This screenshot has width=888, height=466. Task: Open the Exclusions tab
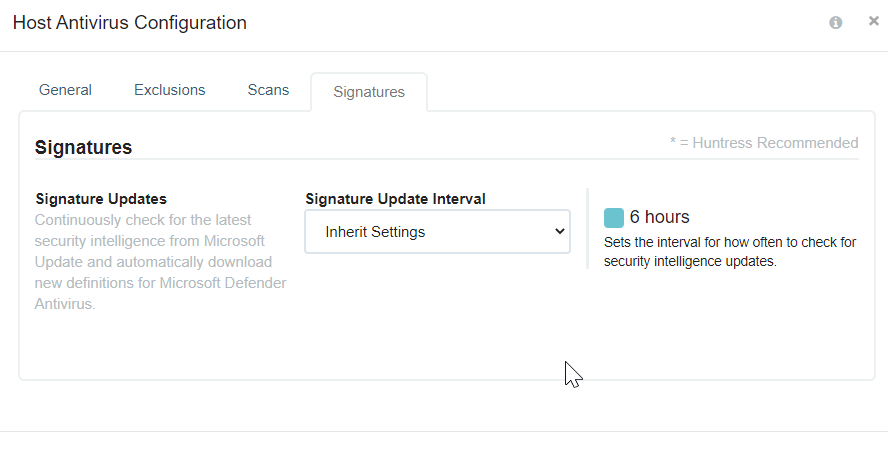click(169, 90)
